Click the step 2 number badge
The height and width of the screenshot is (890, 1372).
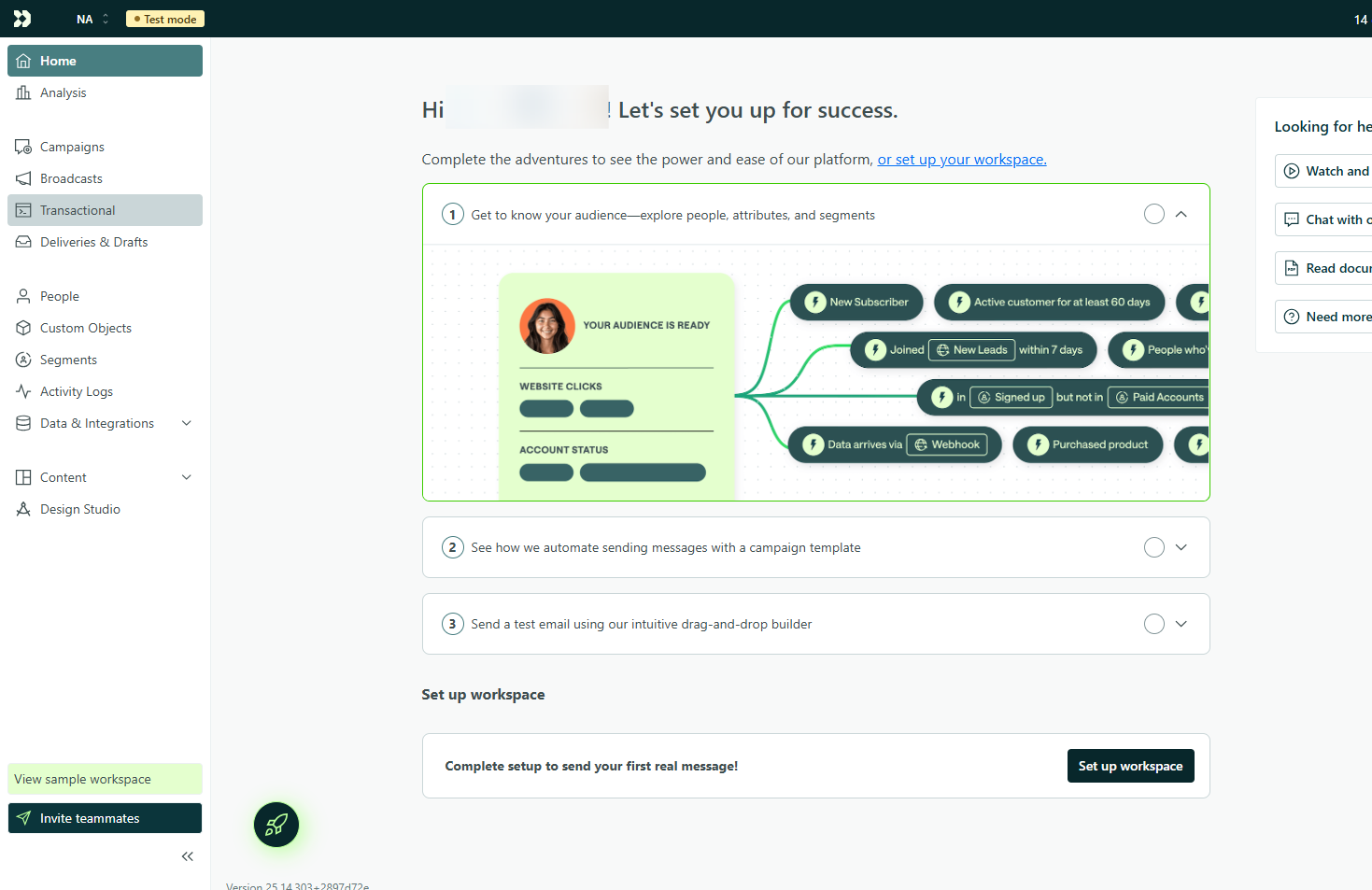pos(453,547)
